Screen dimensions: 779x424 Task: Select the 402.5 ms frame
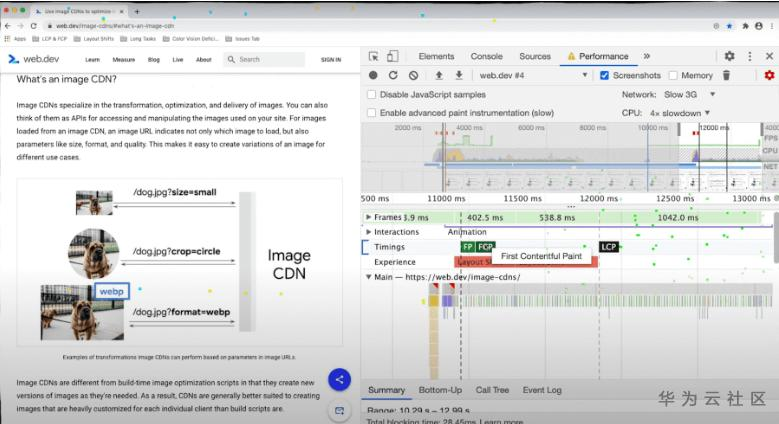point(485,217)
